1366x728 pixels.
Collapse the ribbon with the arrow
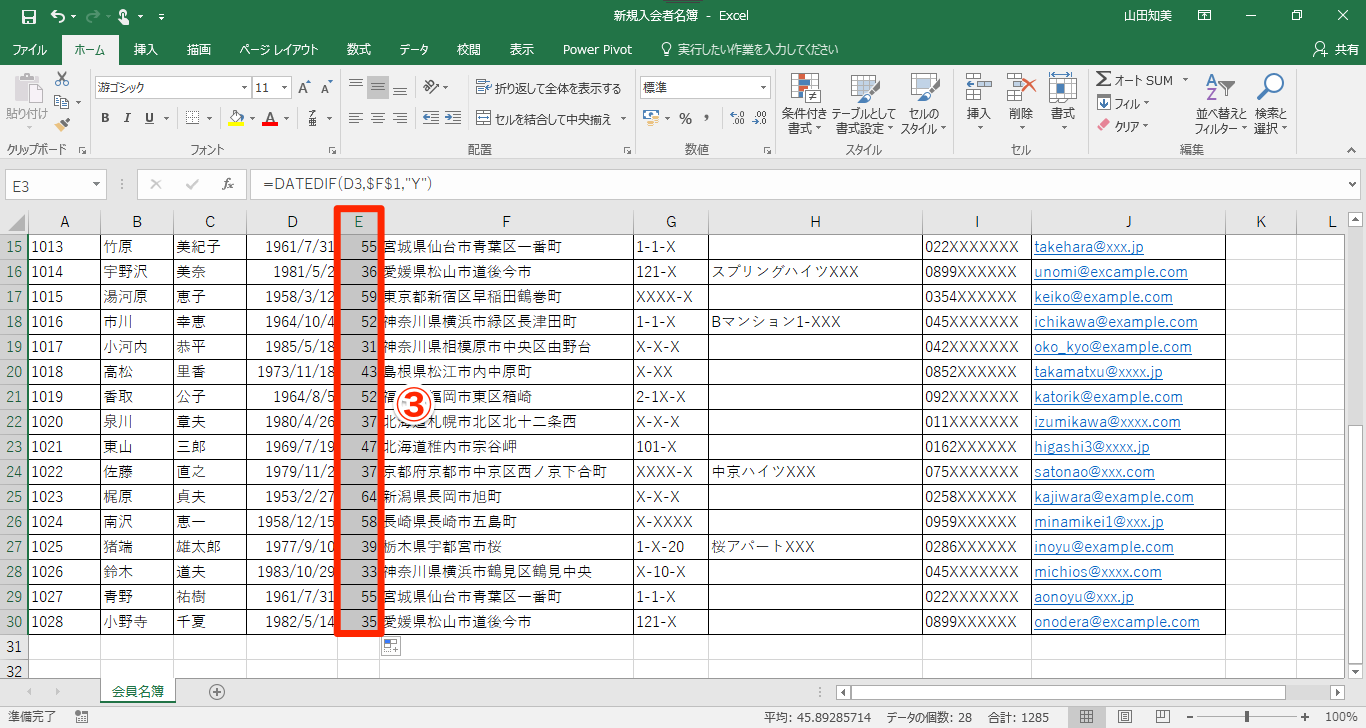[1351, 150]
